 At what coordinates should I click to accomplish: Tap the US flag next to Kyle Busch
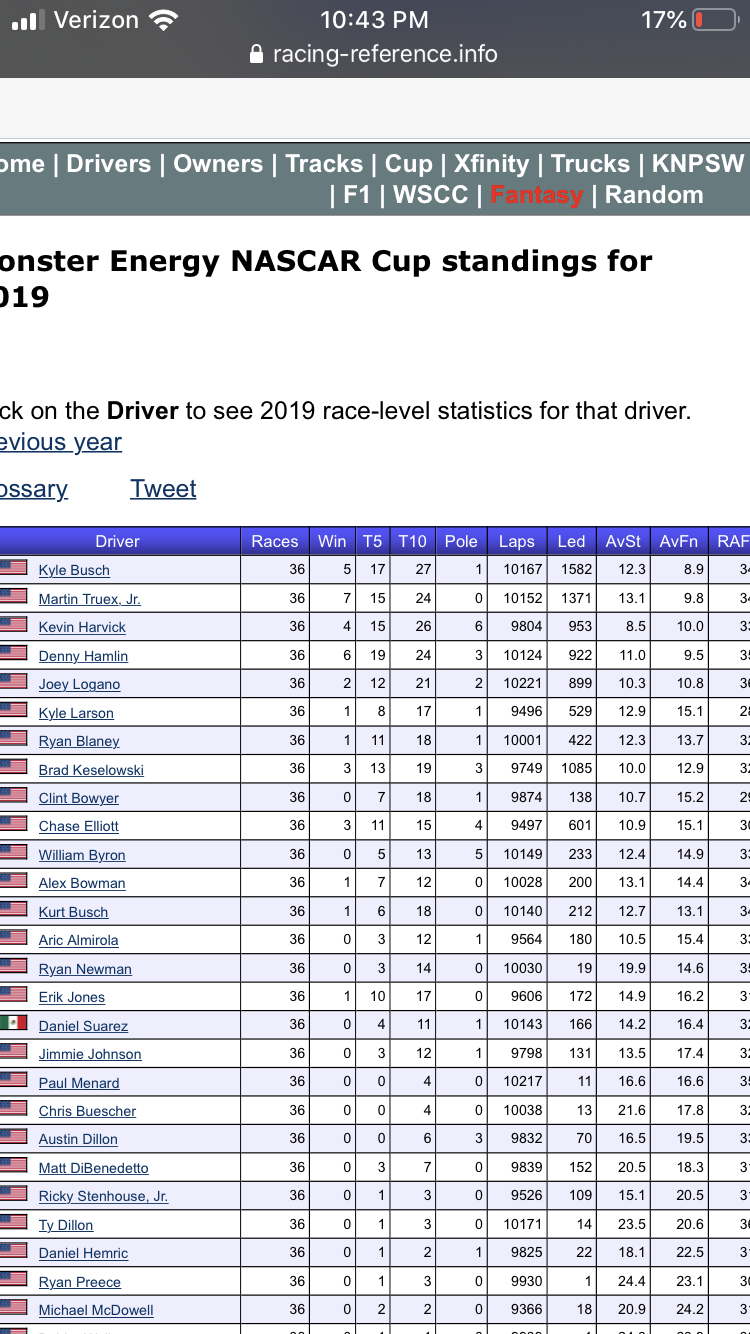tap(13, 567)
